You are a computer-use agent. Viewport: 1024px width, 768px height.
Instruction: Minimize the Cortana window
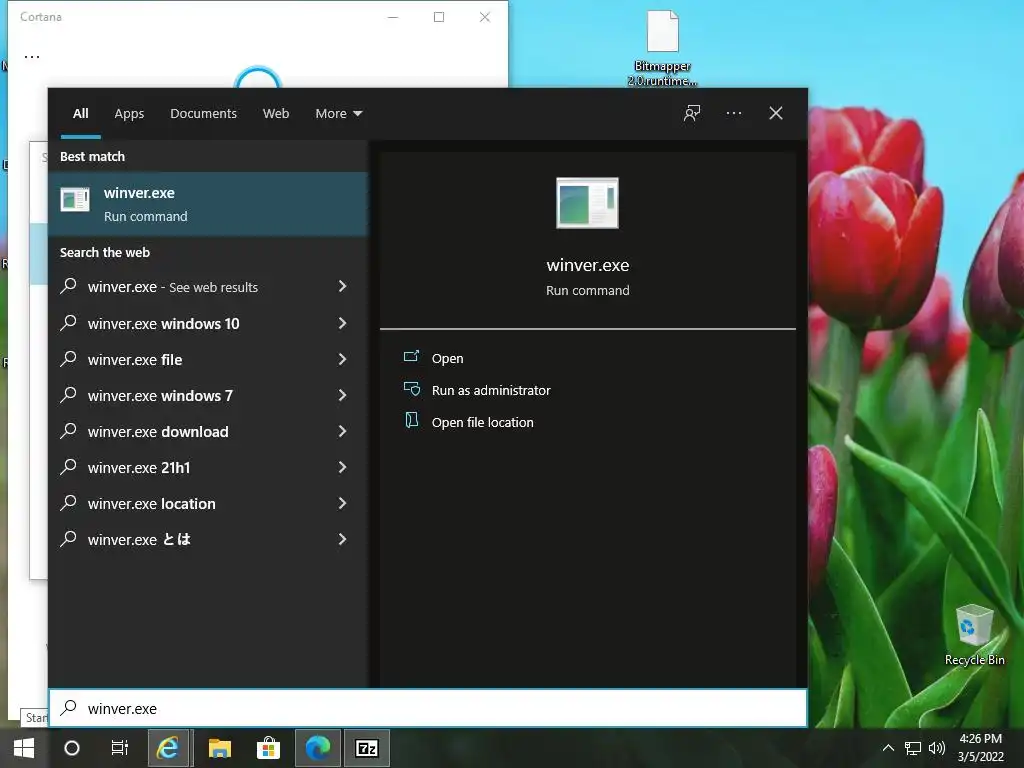tap(392, 17)
